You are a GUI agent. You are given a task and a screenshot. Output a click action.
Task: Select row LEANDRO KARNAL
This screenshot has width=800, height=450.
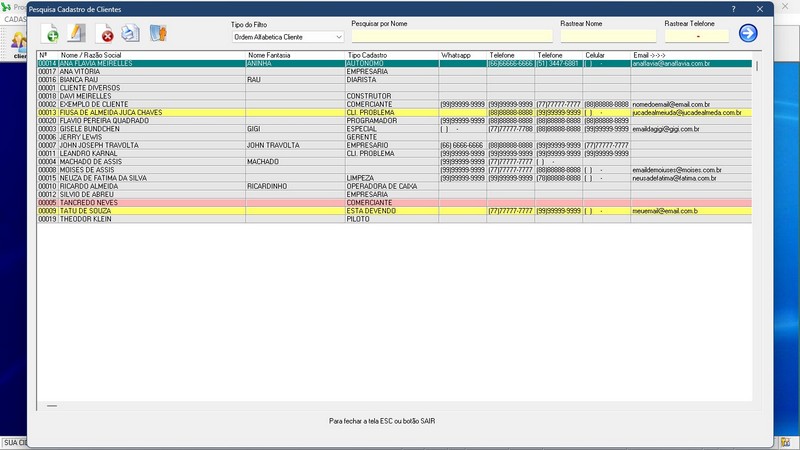coord(394,153)
